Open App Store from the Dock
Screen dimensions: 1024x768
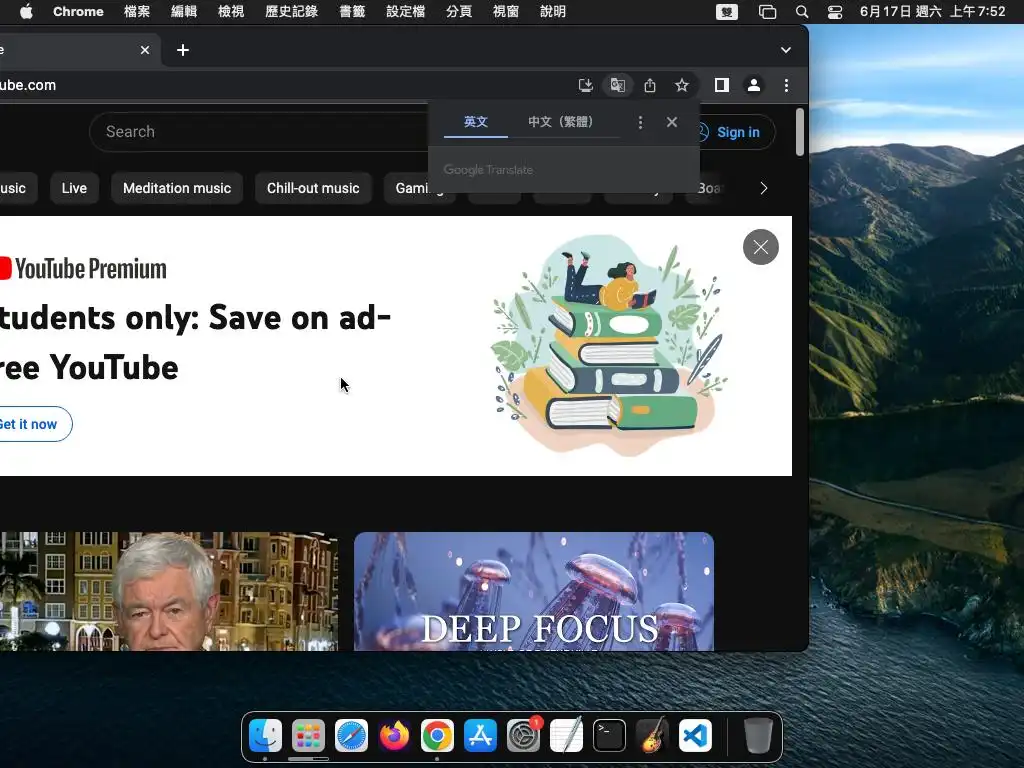(481, 736)
